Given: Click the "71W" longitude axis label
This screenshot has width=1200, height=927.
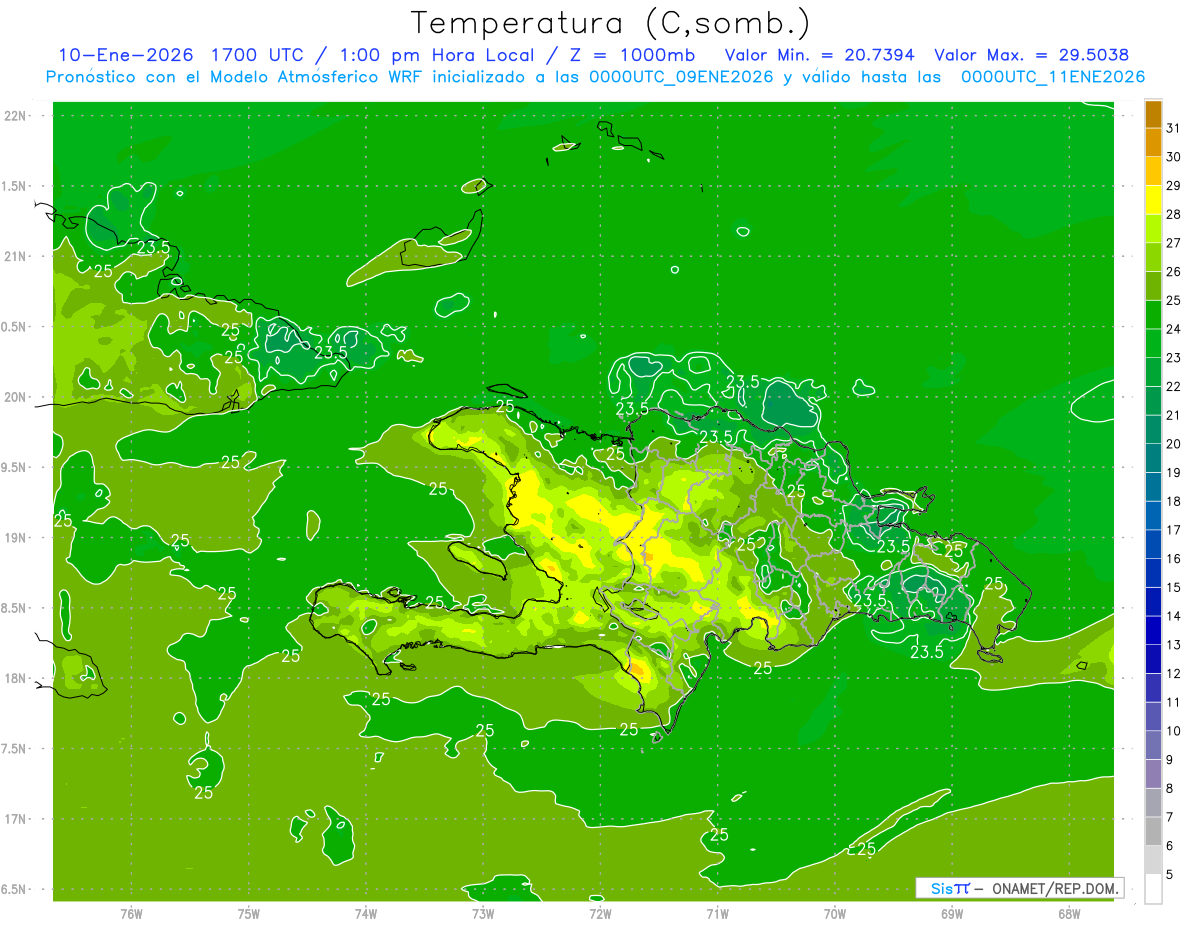Looking at the screenshot, I should (717, 913).
